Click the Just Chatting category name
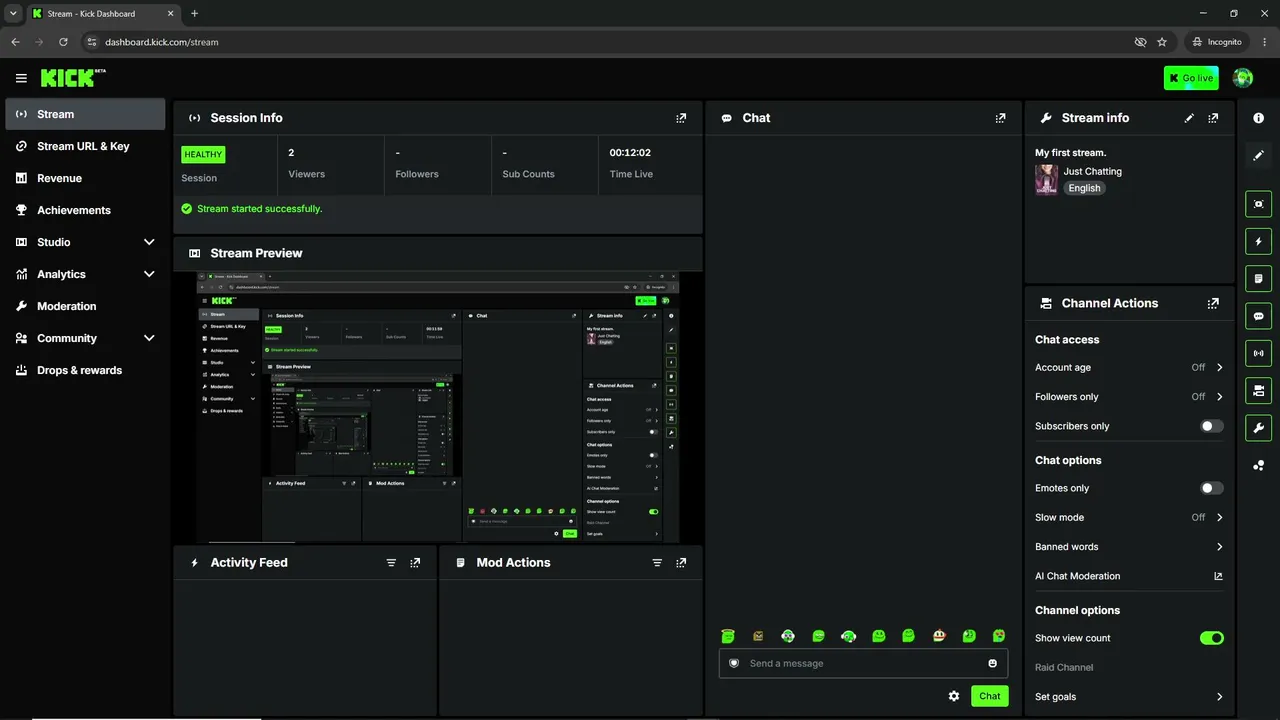The width and height of the screenshot is (1280, 720). click(1092, 172)
